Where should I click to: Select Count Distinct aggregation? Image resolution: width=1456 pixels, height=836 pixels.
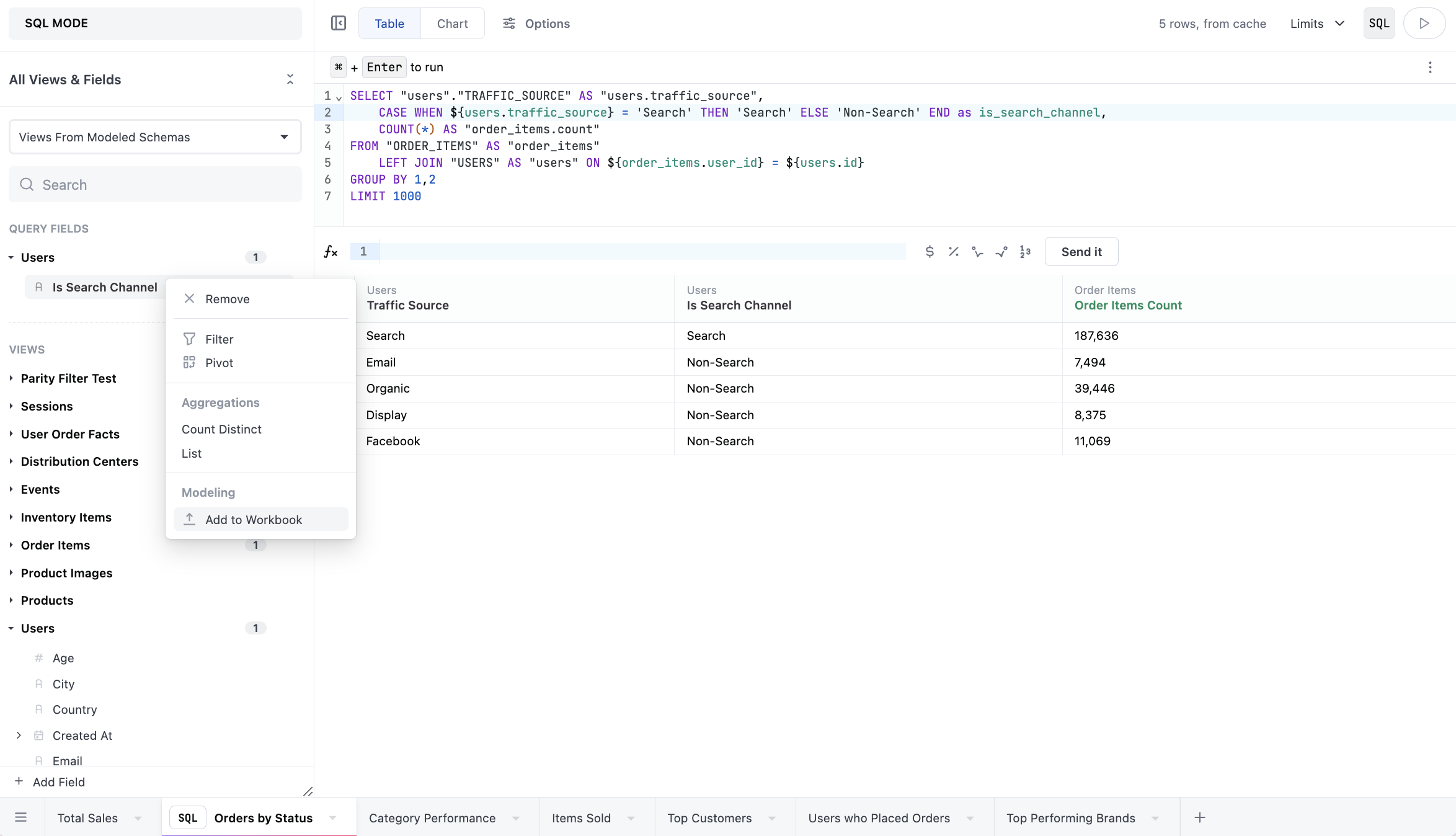coord(221,429)
